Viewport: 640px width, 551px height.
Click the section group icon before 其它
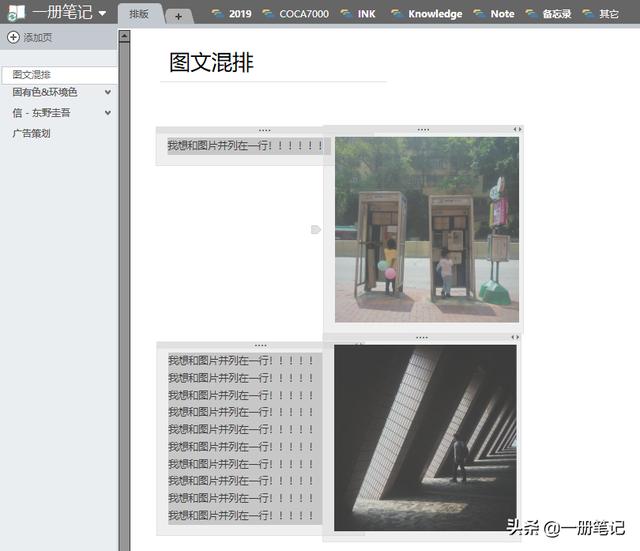[x=588, y=14]
